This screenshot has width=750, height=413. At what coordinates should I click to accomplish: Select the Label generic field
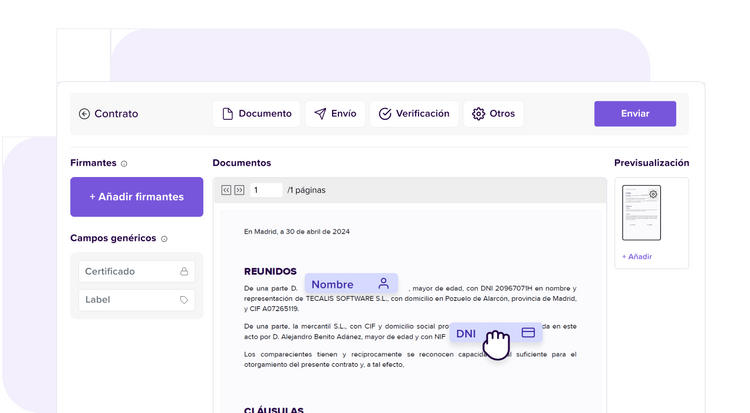(127, 300)
